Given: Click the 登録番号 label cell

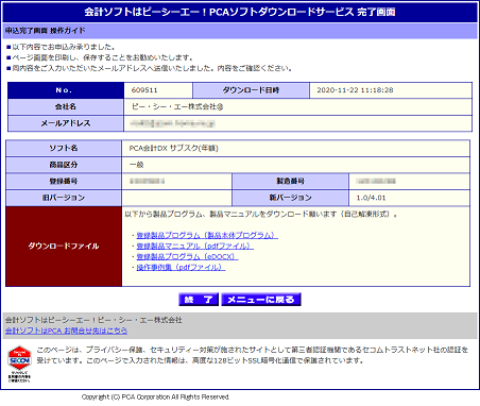Looking at the screenshot, I should (x=63, y=181).
